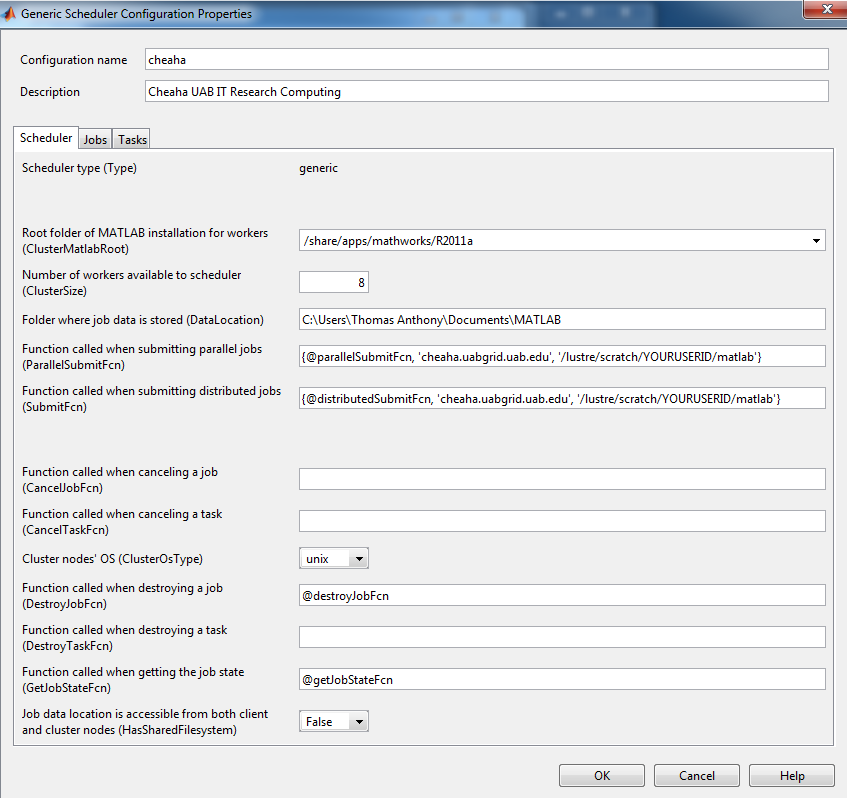Image resolution: width=847 pixels, height=798 pixels.
Task: Open Help for scheduler configuration
Action: 791,776
